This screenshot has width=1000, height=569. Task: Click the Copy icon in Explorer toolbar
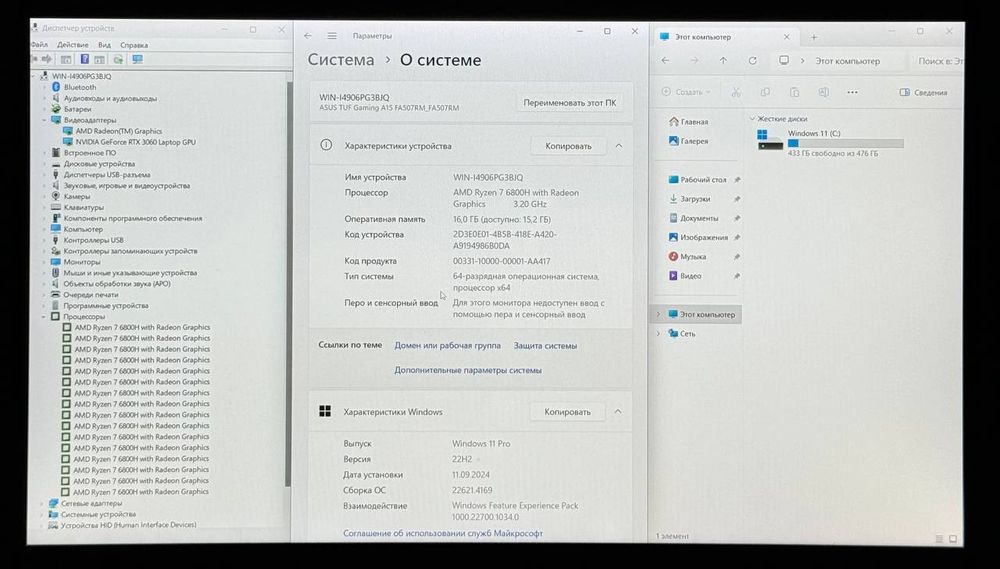coord(765,92)
